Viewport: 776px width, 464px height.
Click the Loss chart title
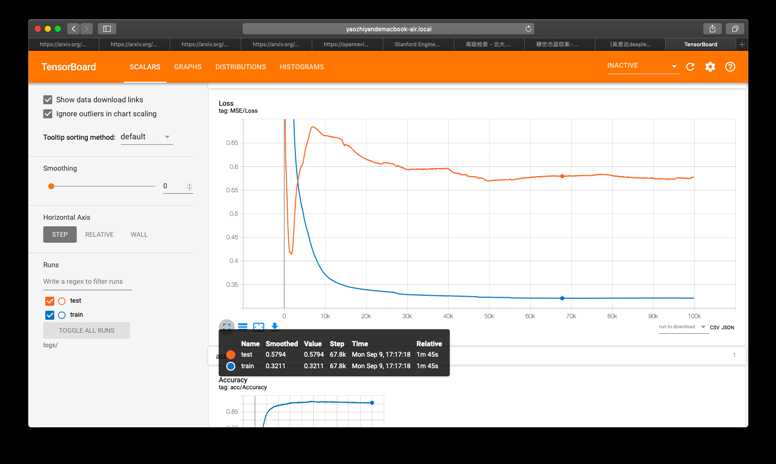pyautogui.click(x=226, y=103)
